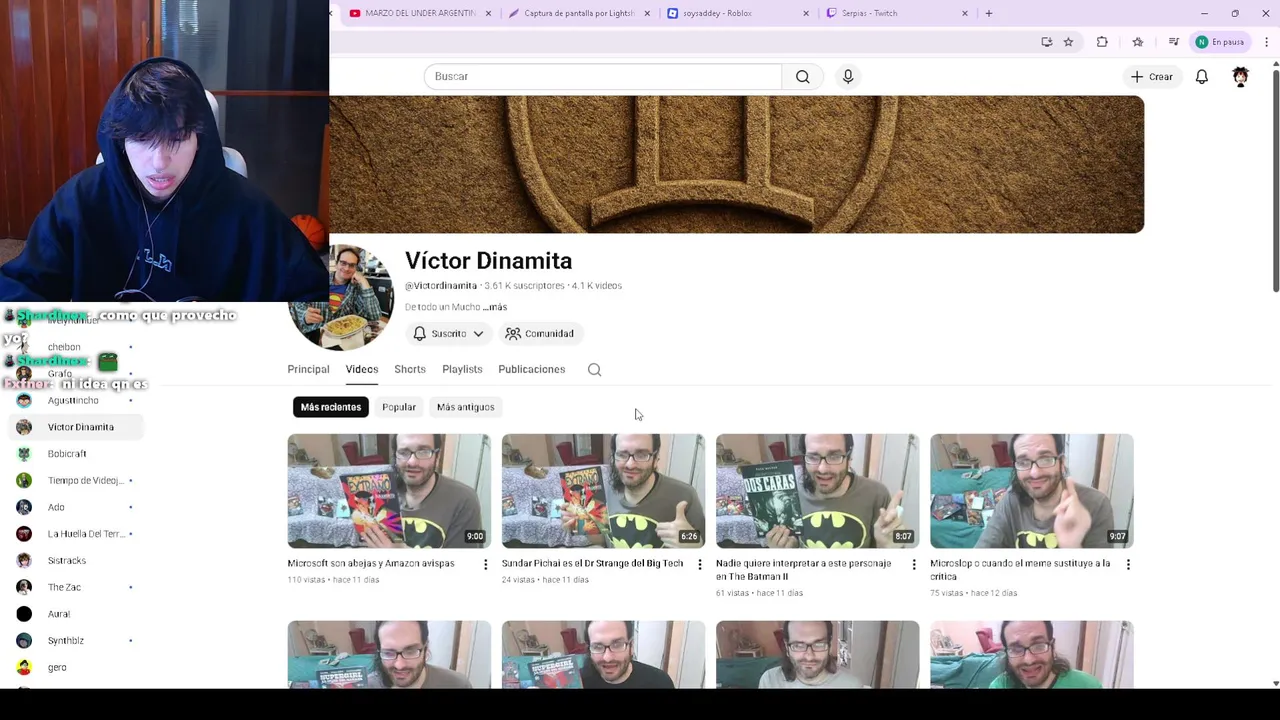The width and height of the screenshot is (1280, 720).
Task: Open La Huella Del Terr... subscription
Action: [x=76, y=534]
